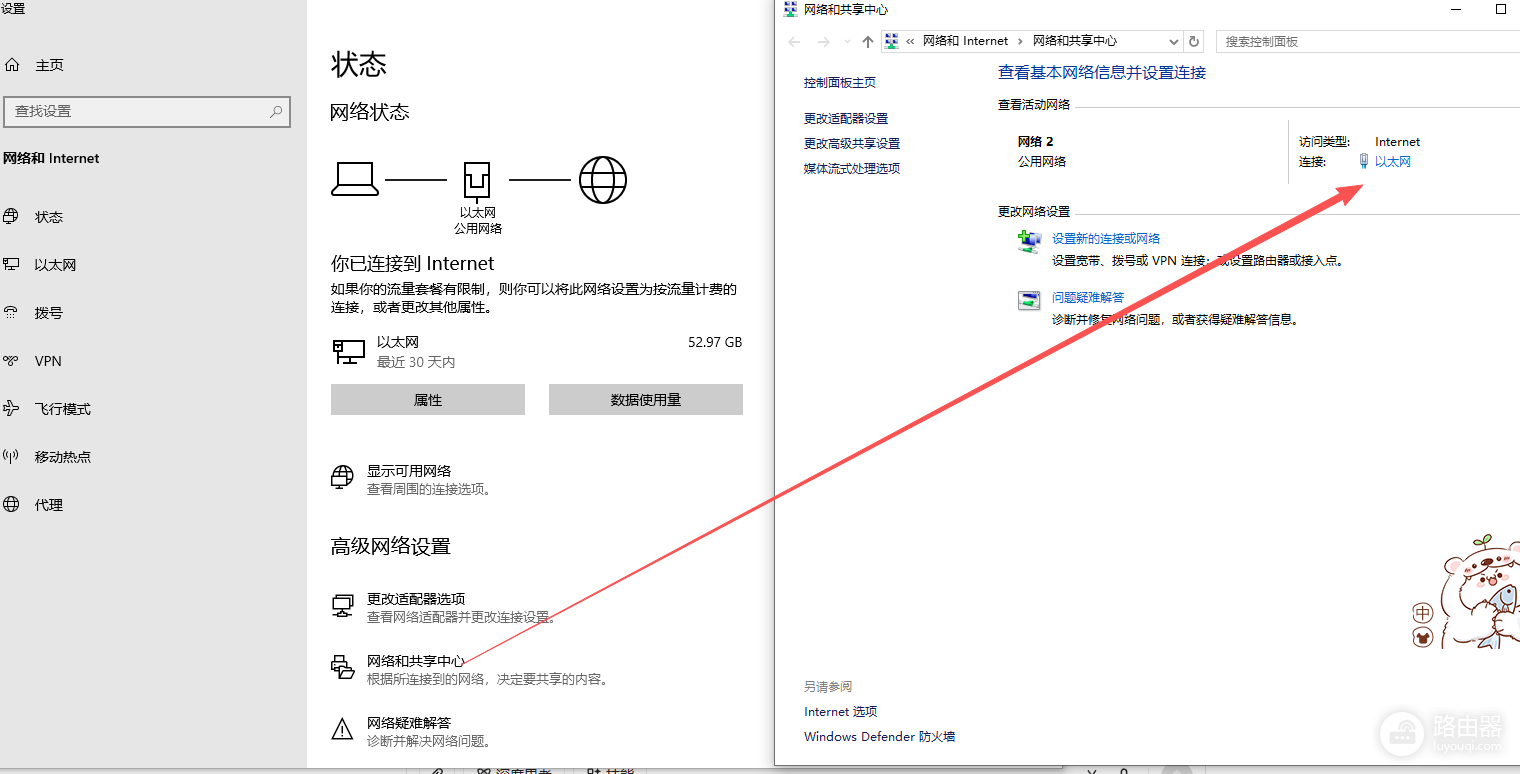
Task: Click the 设置新的连接或网络 icon
Action: (1029, 242)
